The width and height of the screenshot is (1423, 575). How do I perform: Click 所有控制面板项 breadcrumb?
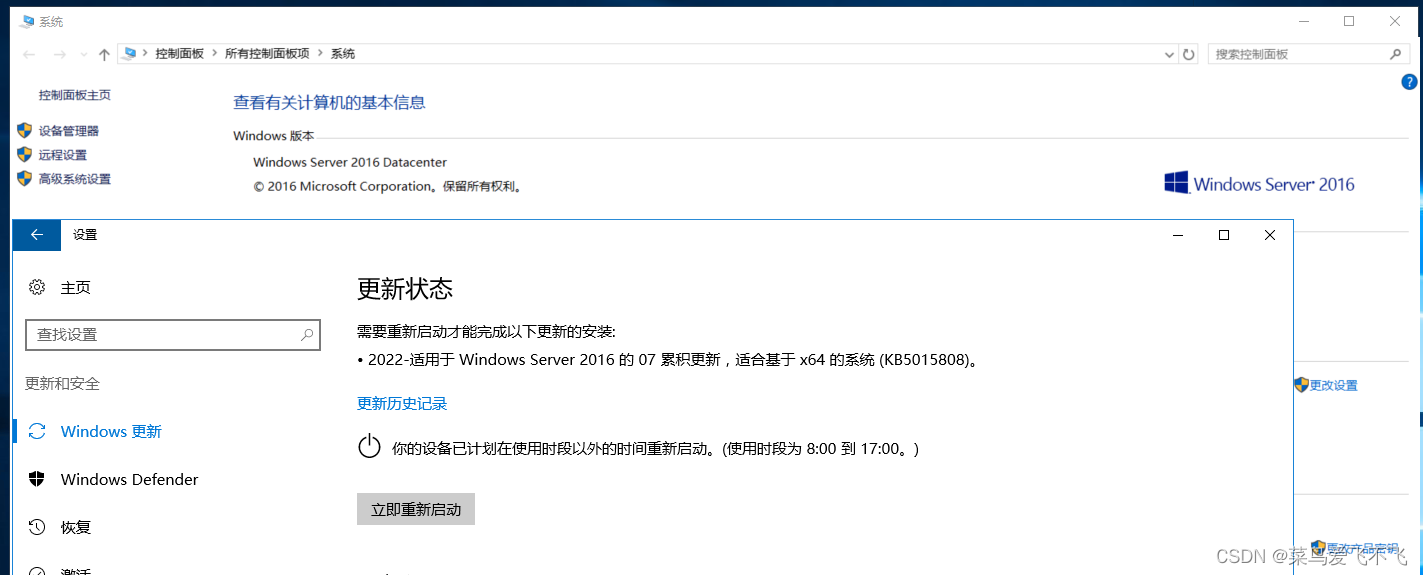[267, 54]
